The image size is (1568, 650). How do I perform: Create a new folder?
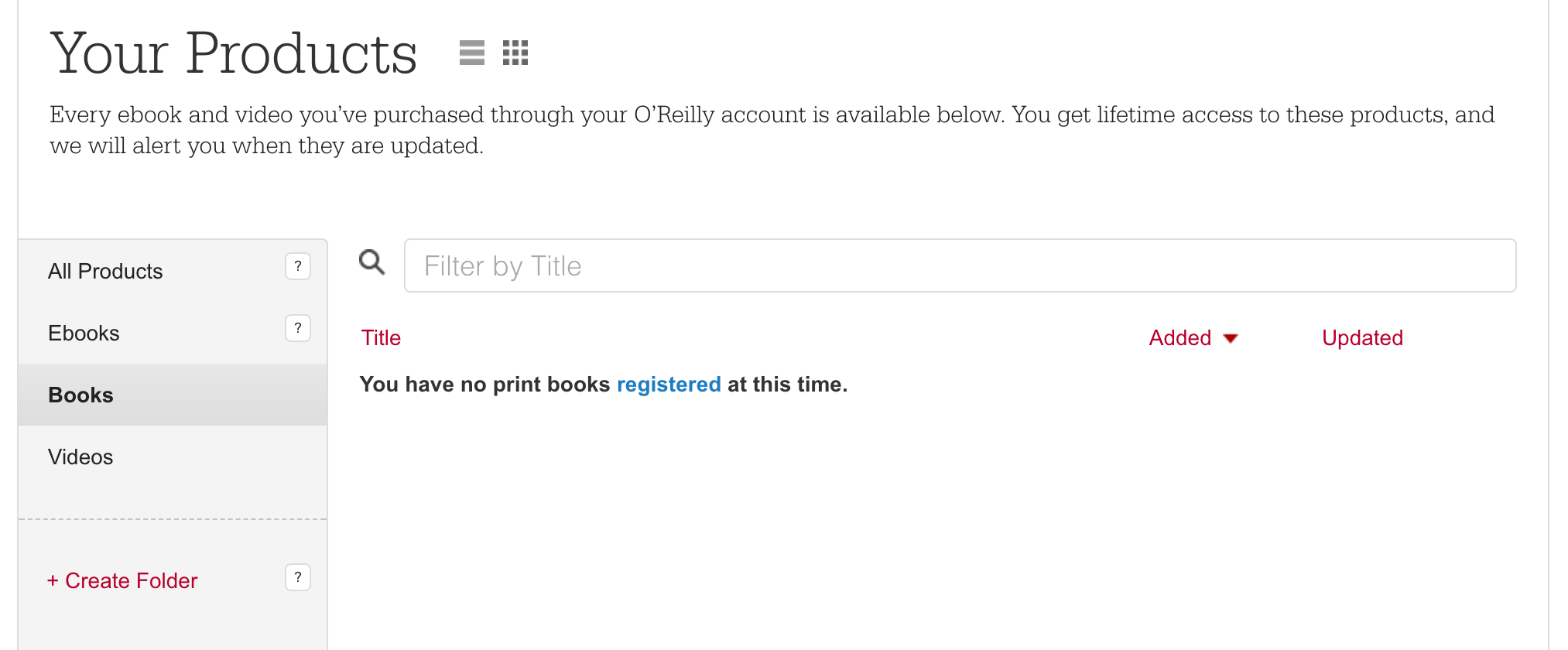point(122,581)
